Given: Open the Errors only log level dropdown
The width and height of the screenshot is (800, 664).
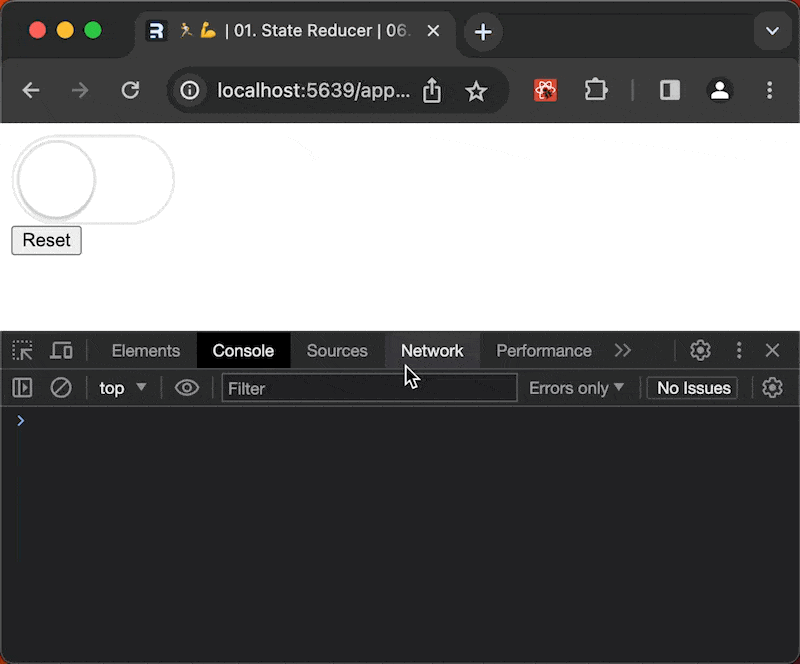Looking at the screenshot, I should tap(576, 388).
